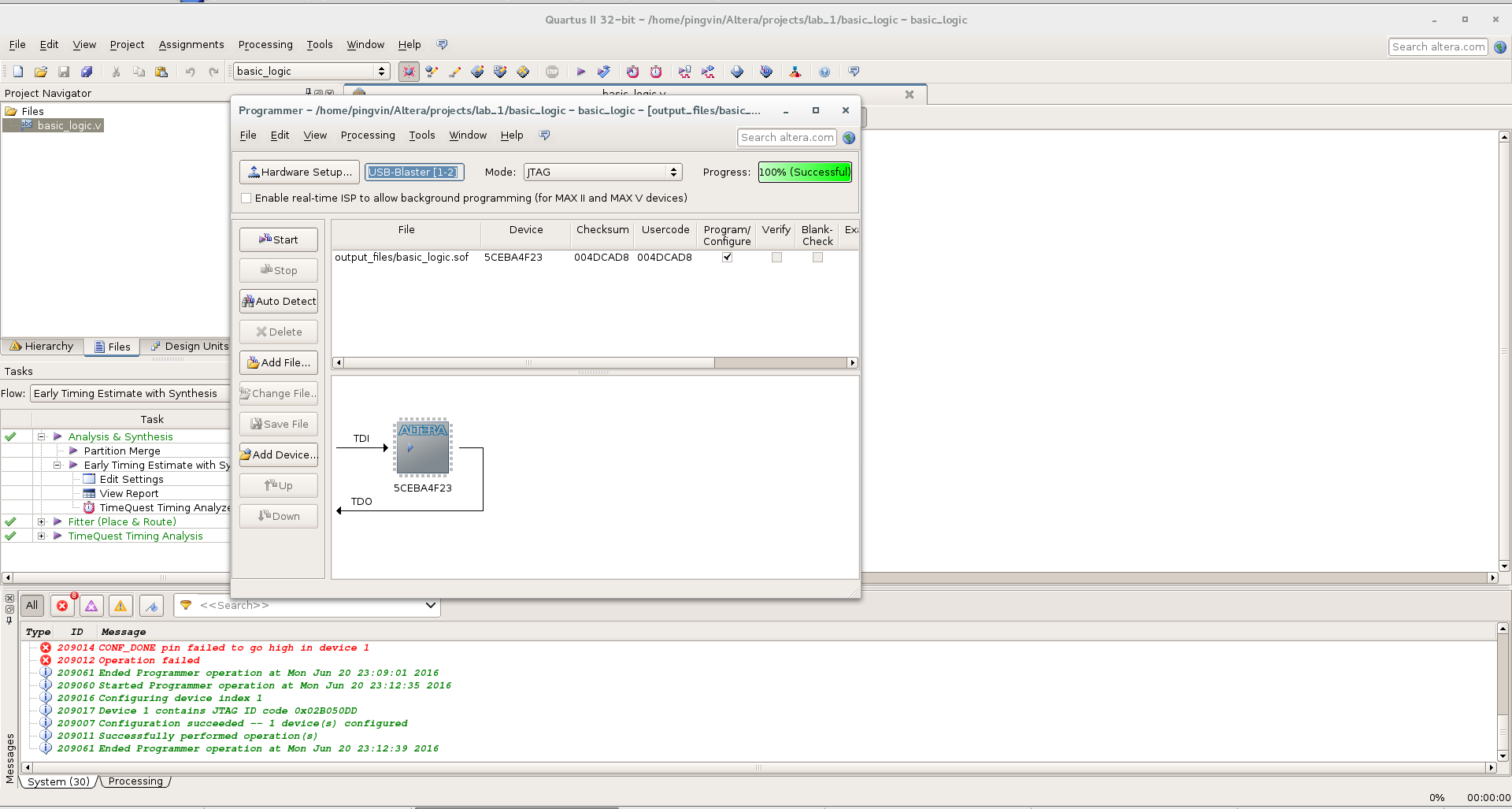The image size is (1512, 809).
Task: Click the USB-Blaster [1-2] hardware field
Action: (414, 173)
